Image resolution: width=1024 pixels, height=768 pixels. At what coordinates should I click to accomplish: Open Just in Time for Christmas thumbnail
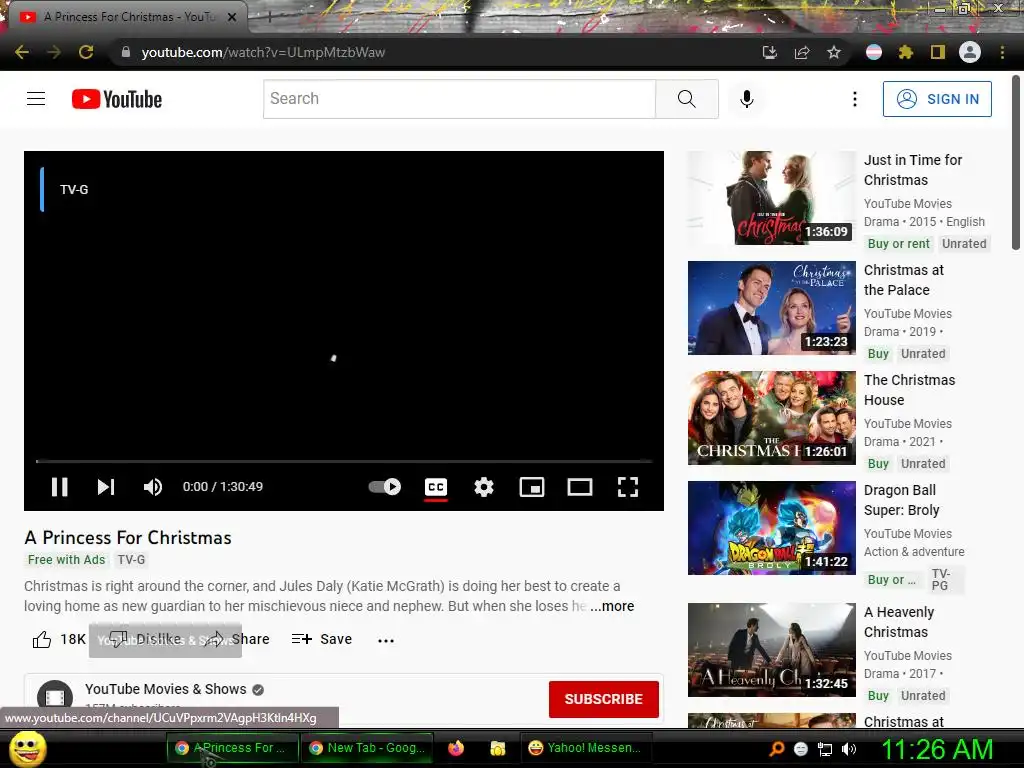tap(771, 198)
